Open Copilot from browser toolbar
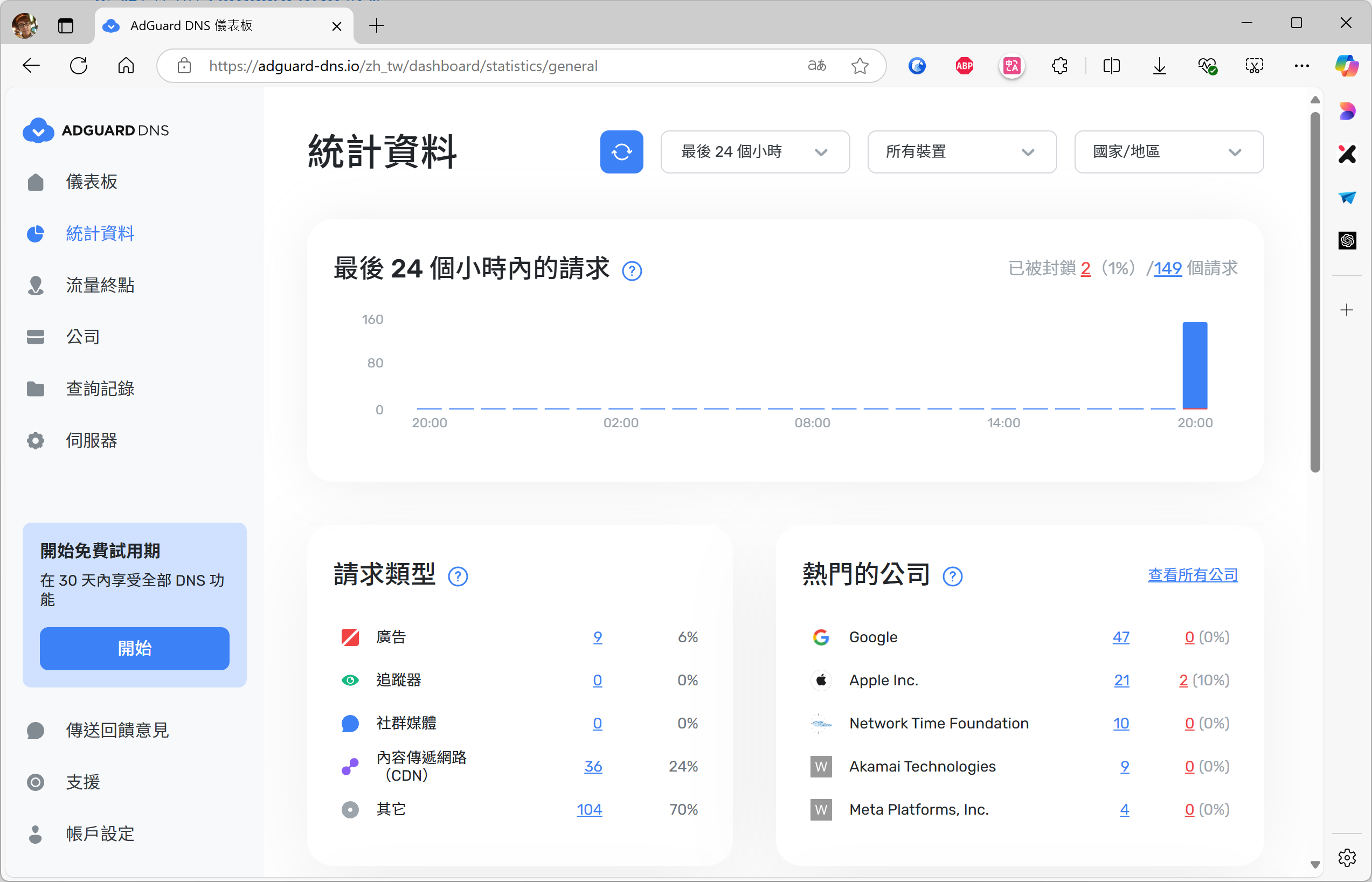The image size is (1372, 882). (1346, 66)
